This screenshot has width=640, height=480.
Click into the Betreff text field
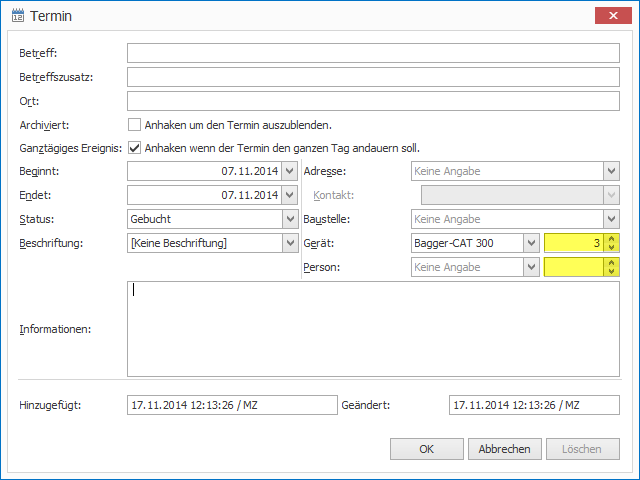click(373, 53)
